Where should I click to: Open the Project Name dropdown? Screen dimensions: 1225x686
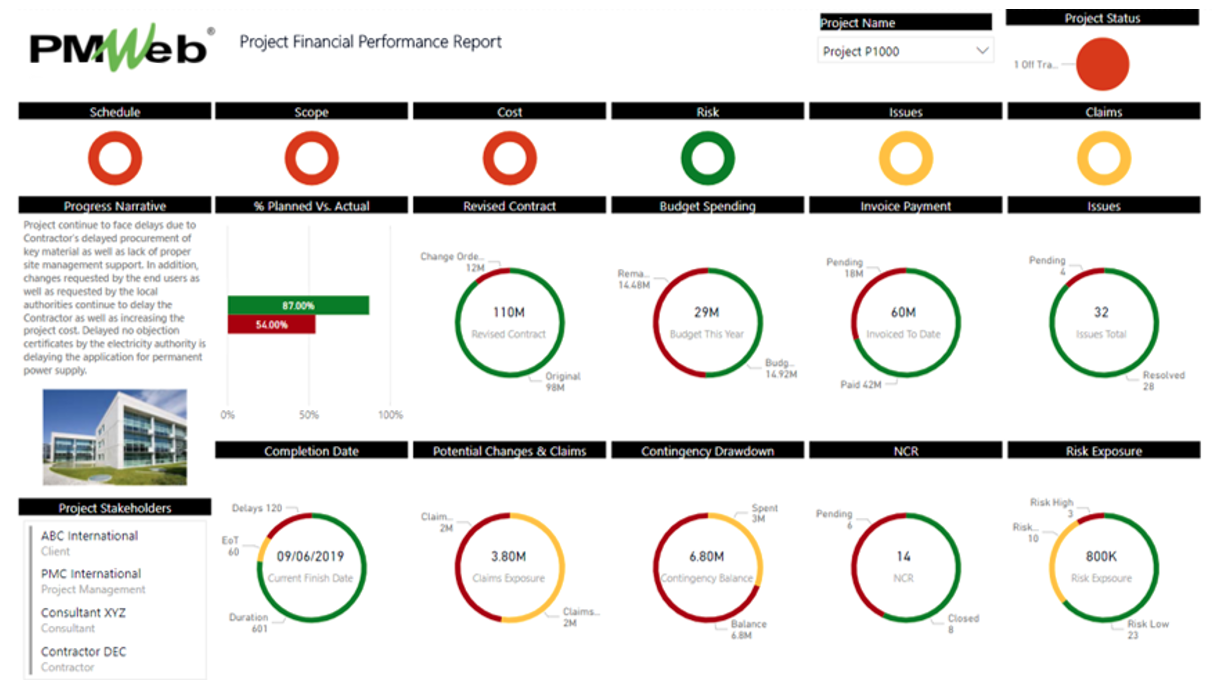(905, 51)
